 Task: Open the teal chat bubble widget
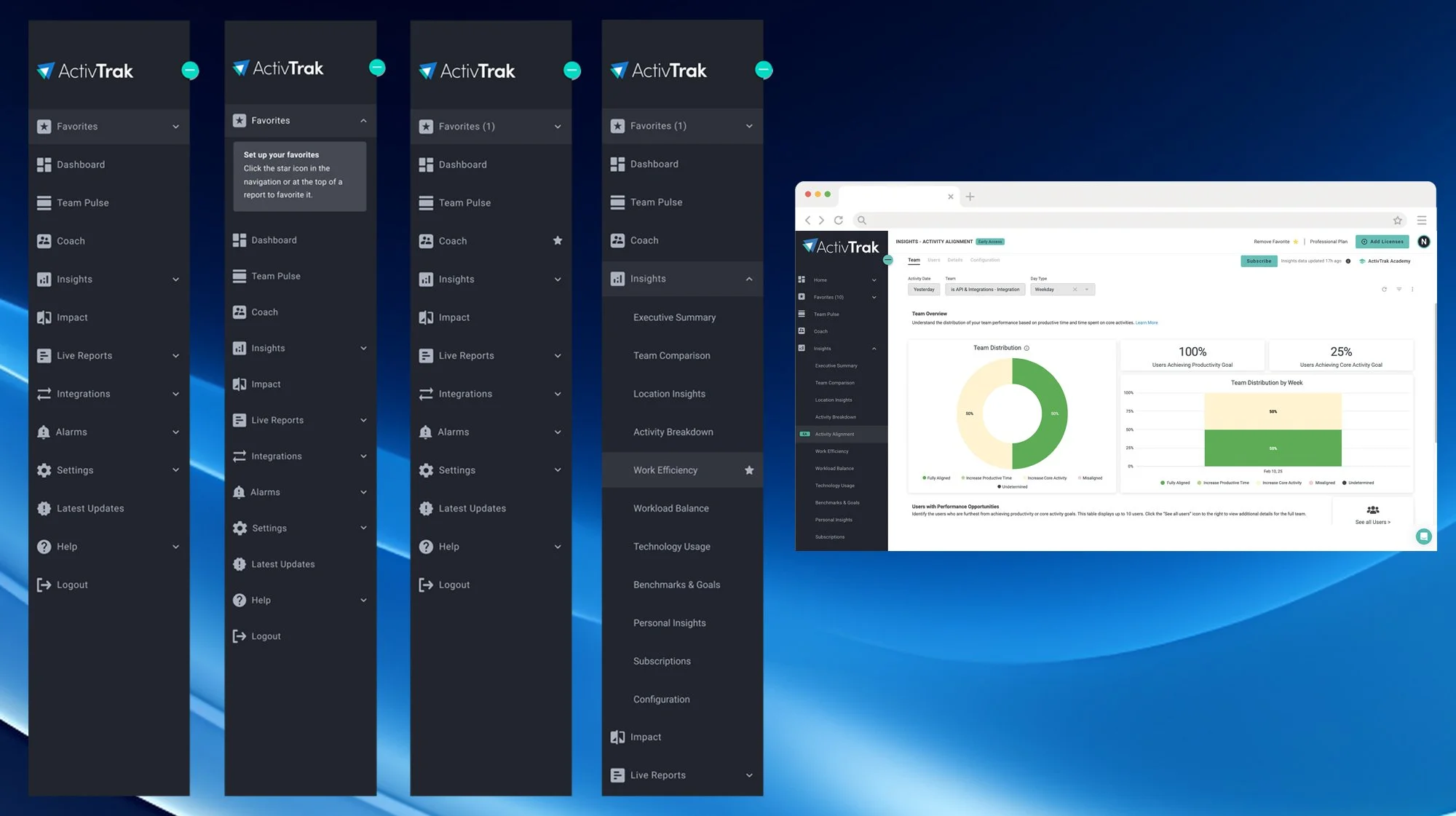tap(1423, 536)
